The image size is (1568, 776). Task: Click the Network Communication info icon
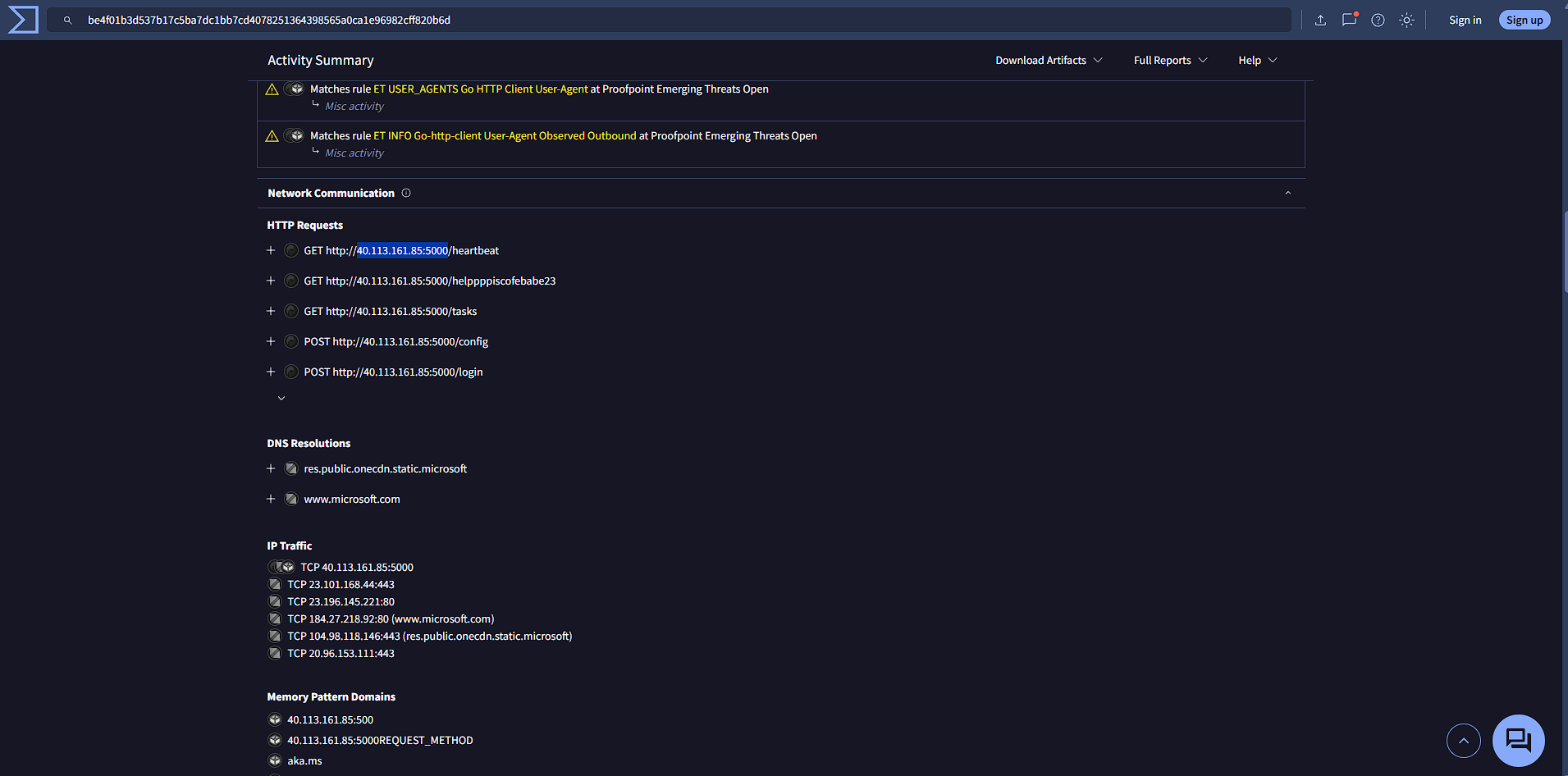(x=406, y=193)
